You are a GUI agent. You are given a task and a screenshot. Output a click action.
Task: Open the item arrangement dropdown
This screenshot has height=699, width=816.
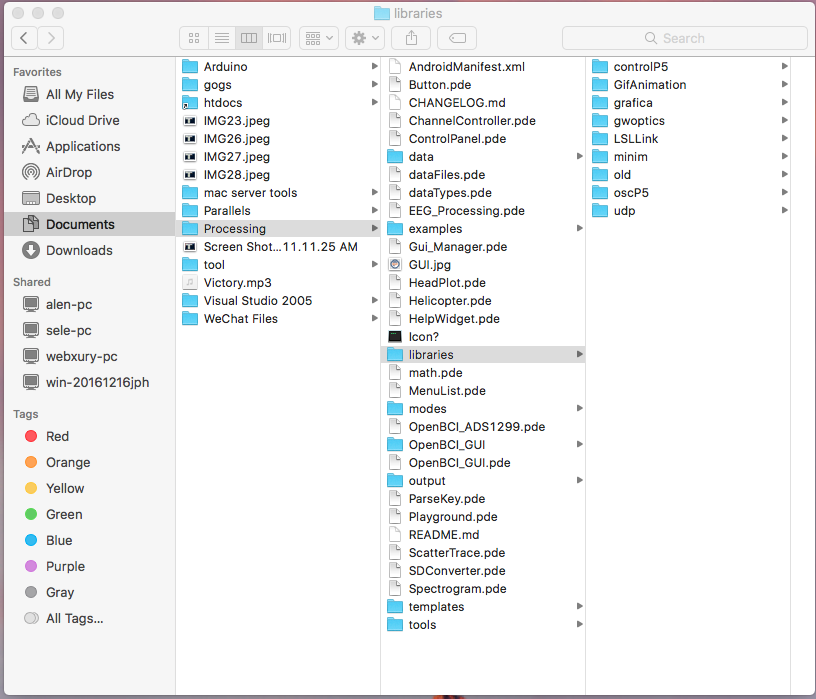point(318,38)
